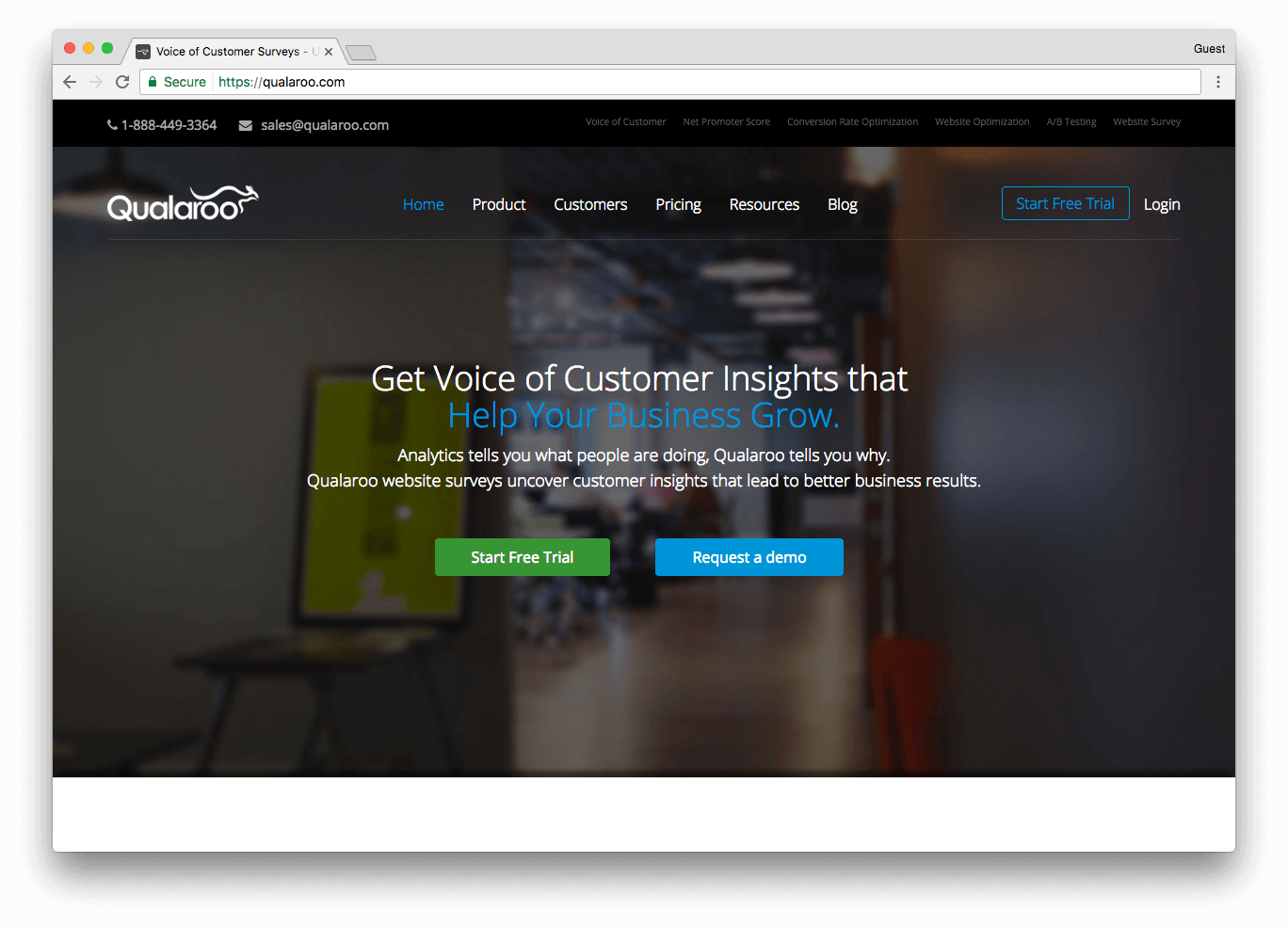The image size is (1288, 927).
Task: Close the Voice of Customer Surveys tab
Action: tap(329, 52)
